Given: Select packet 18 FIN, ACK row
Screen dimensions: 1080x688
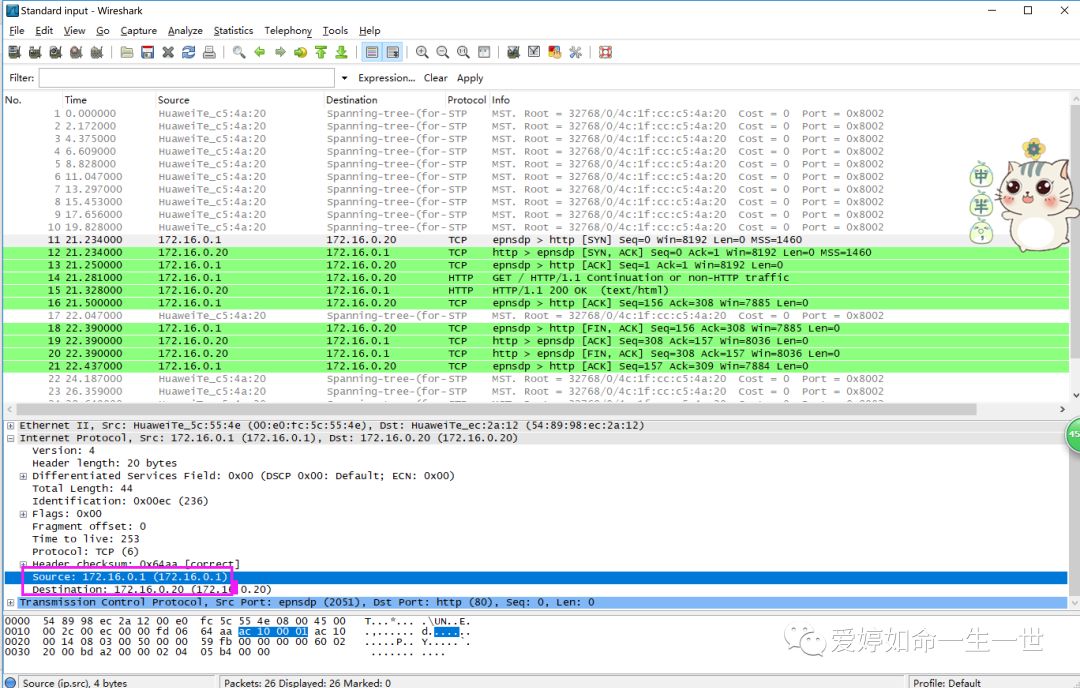Looking at the screenshot, I should (536, 328).
